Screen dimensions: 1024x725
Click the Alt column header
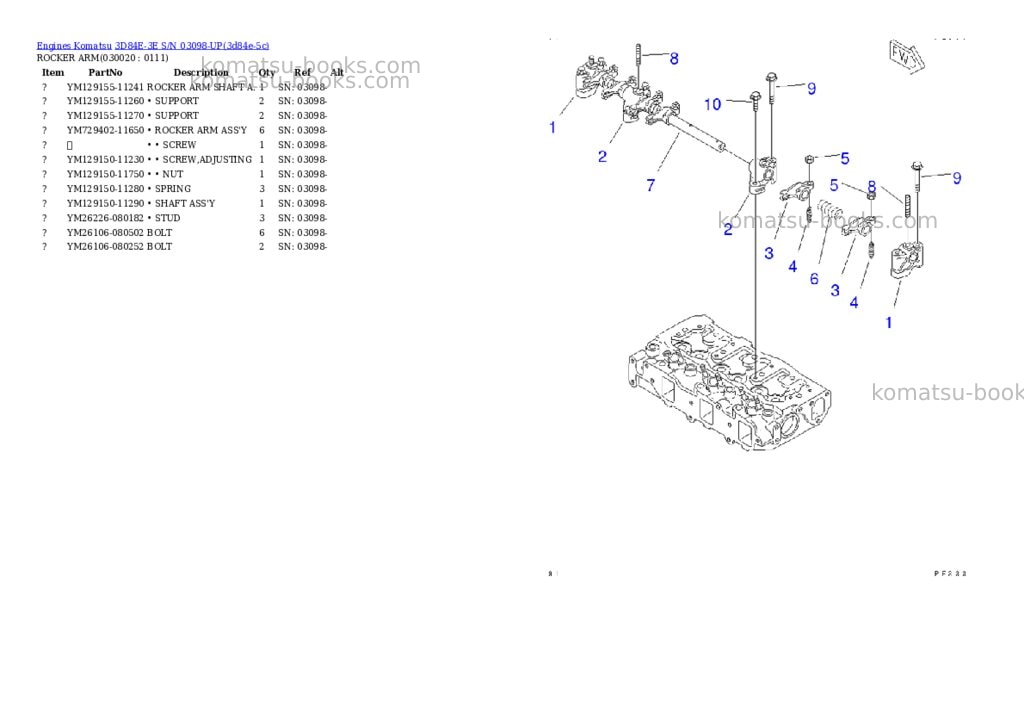pos(337,72)
